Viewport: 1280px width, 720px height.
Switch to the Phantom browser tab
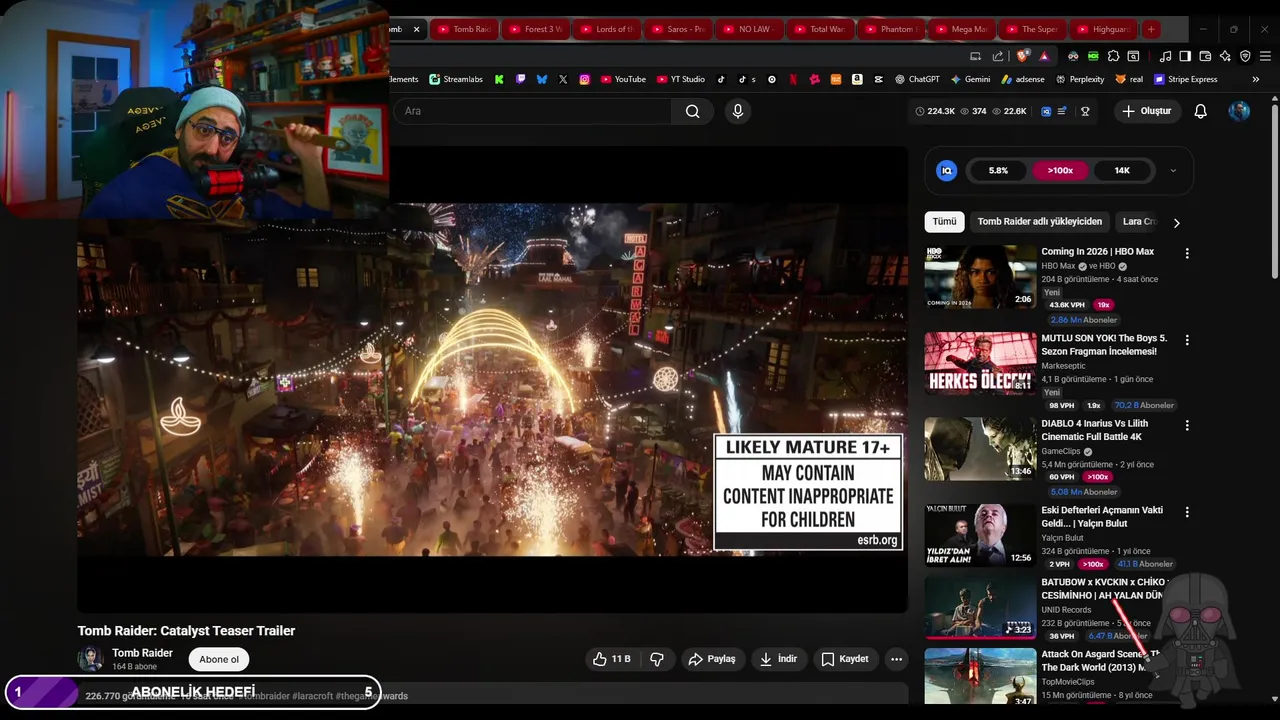pos(891,29)
